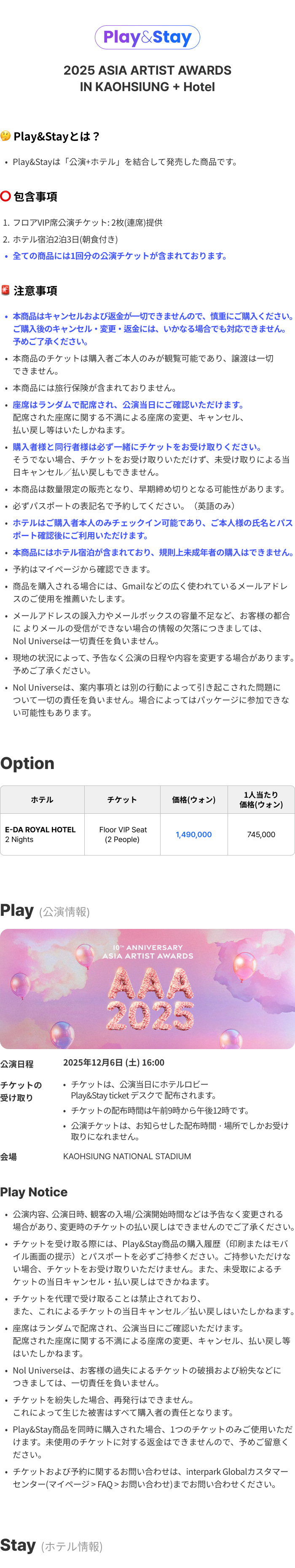Click the ホテル column header
This screenshot has width=295, height=1568.
(x=42, y=800)
